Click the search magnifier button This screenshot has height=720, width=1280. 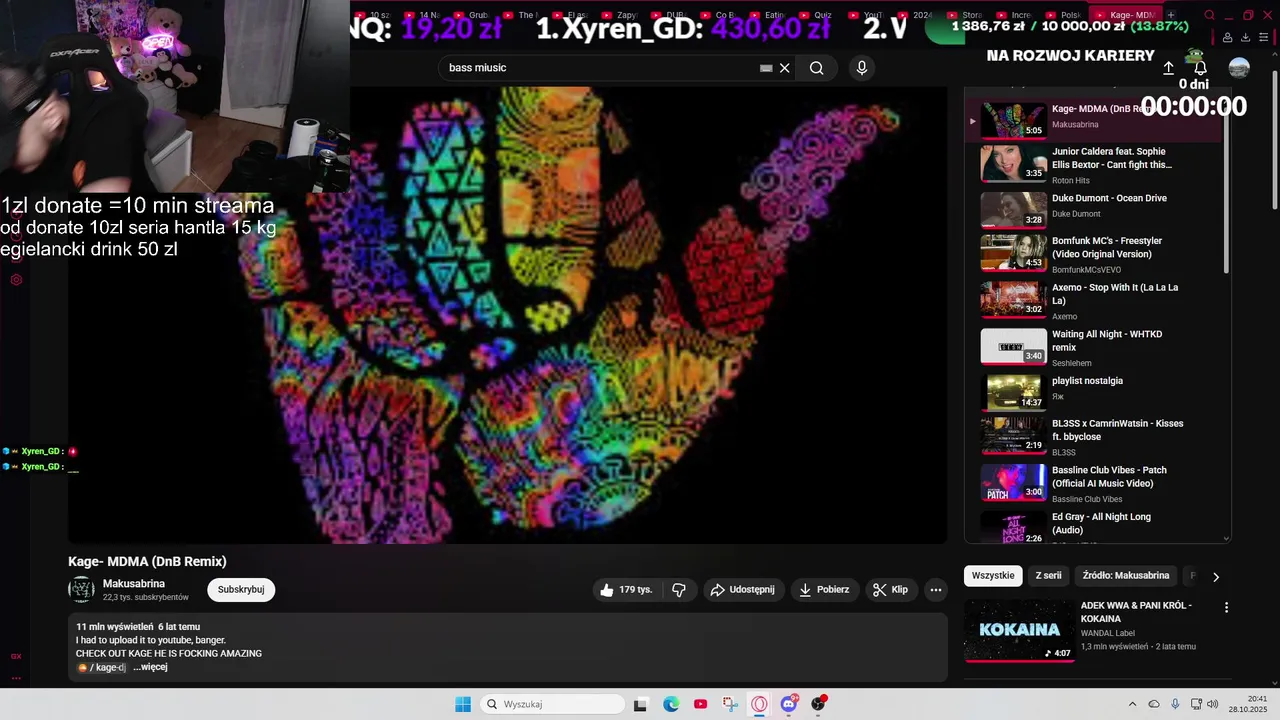pyautogui.click(x=817, y=68)
